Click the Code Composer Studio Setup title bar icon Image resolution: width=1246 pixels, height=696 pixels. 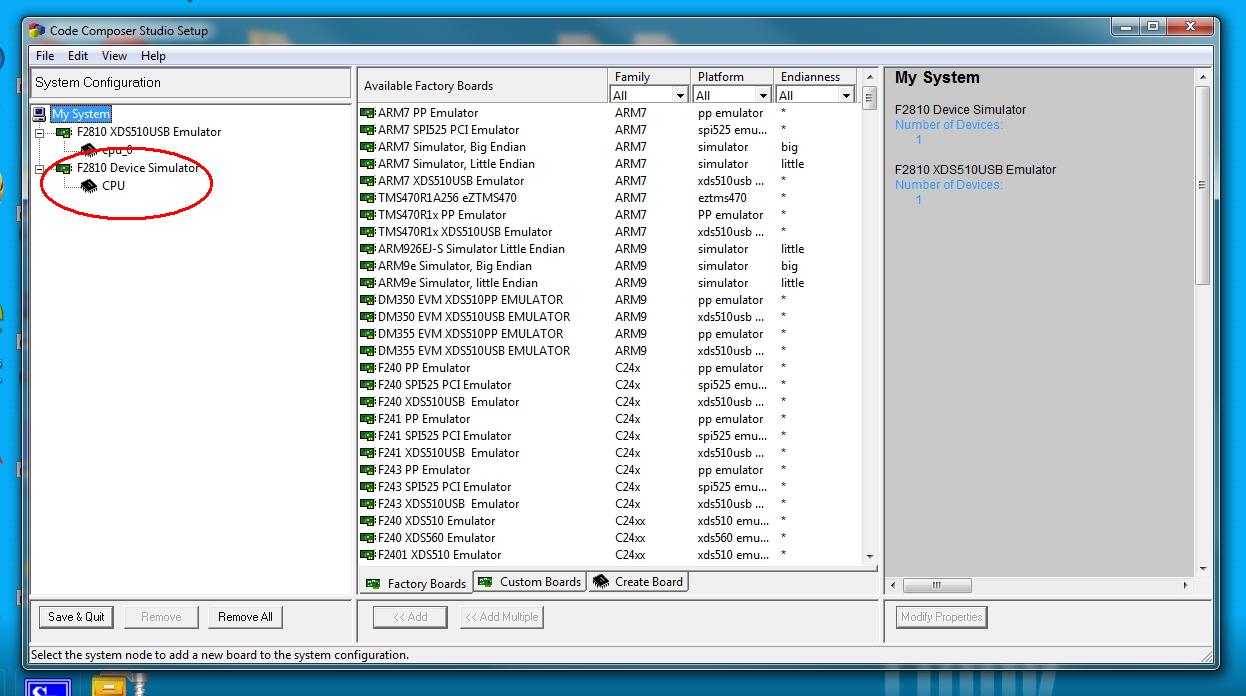click(38, 30)
